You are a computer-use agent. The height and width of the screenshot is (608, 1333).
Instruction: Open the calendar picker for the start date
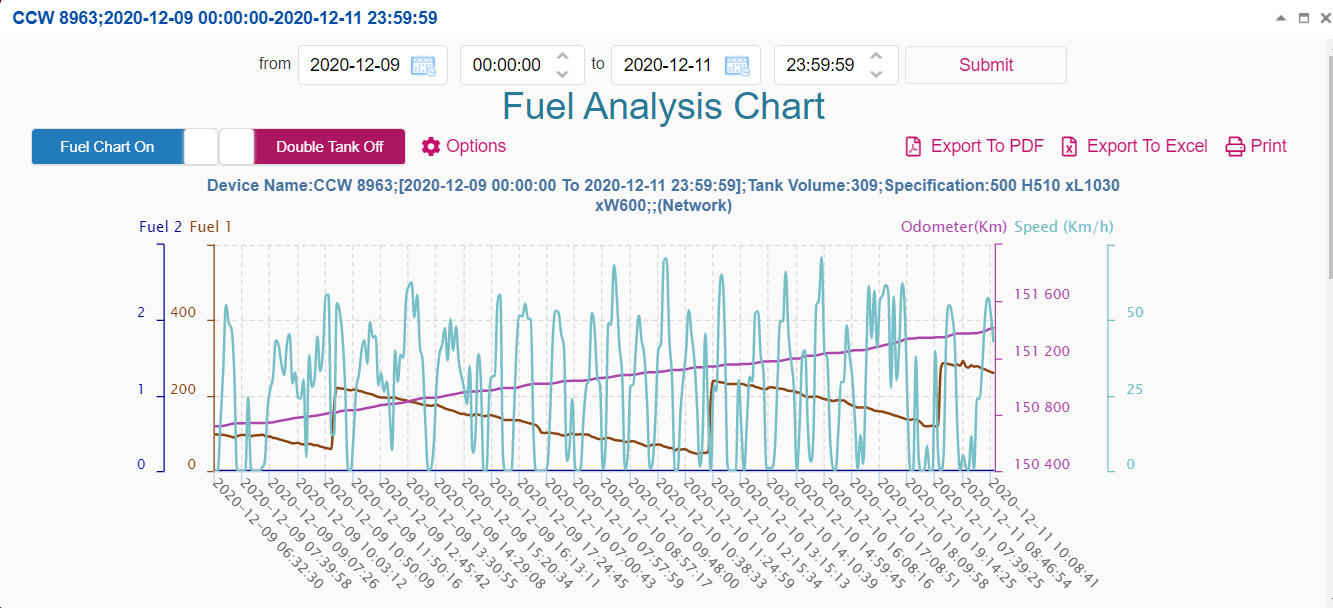(424, 64)
